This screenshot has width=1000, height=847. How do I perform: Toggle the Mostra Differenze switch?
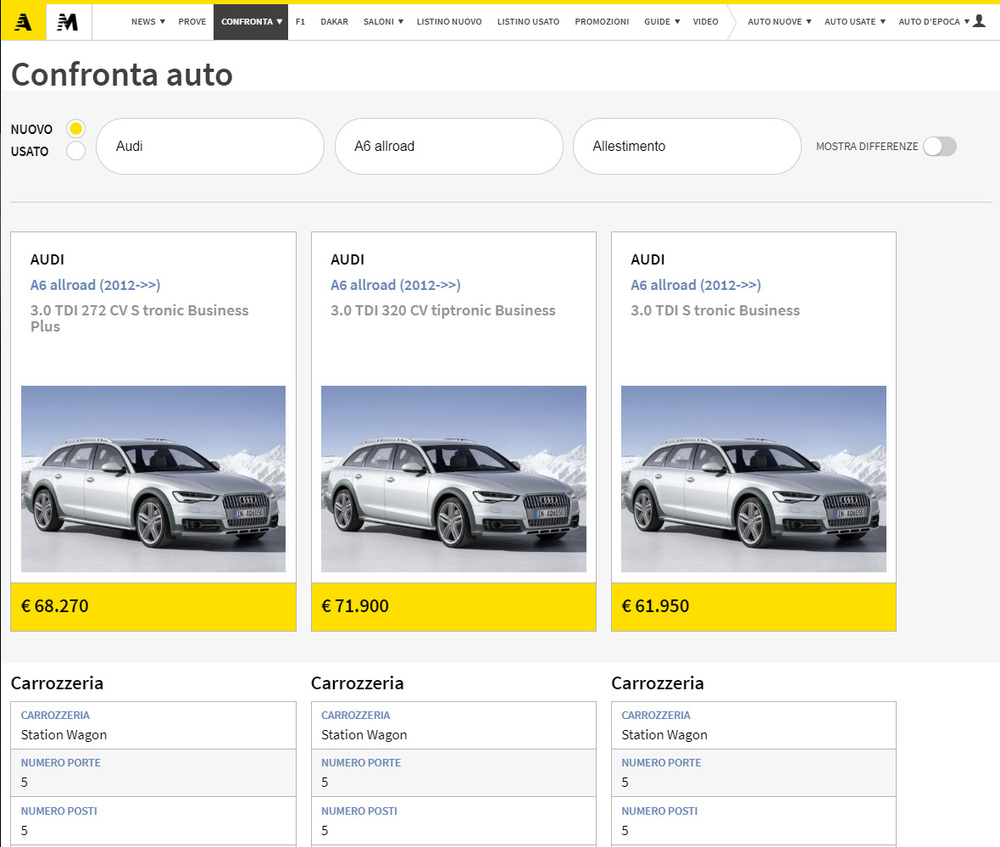tap(940, 147)
